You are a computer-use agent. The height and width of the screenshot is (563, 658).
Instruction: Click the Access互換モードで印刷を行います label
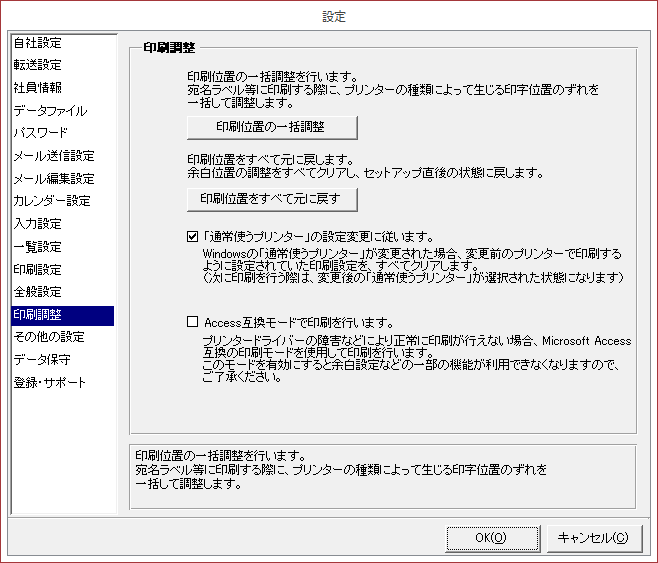point(298,323)
